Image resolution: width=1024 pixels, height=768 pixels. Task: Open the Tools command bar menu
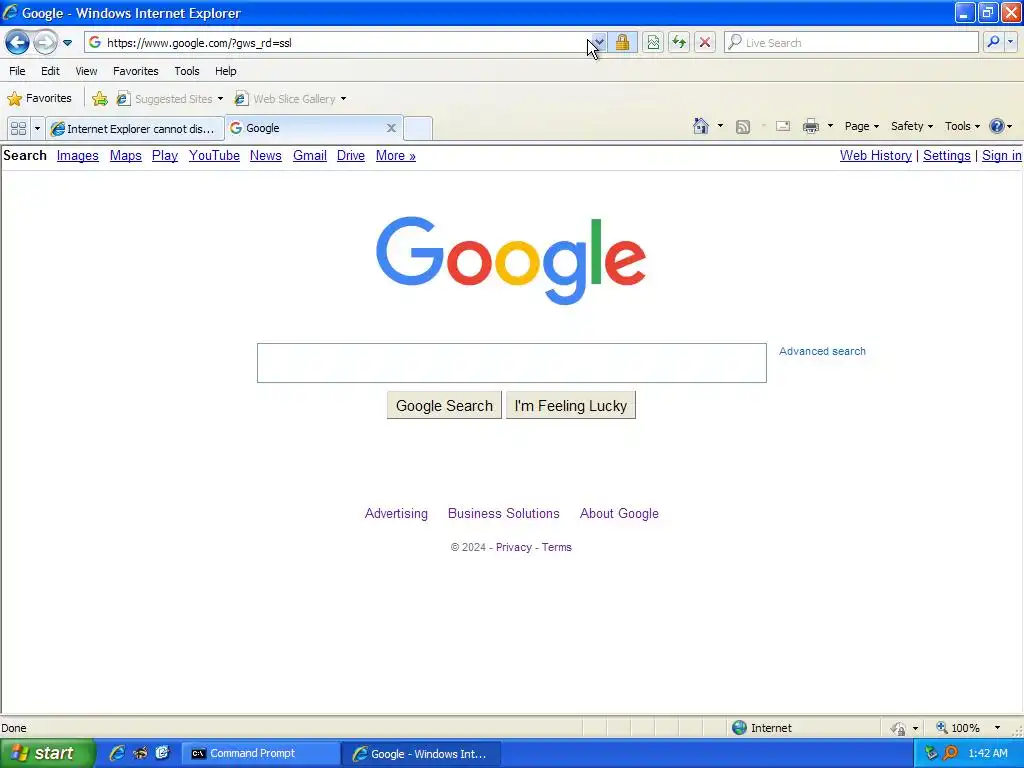tap(962, 126)
